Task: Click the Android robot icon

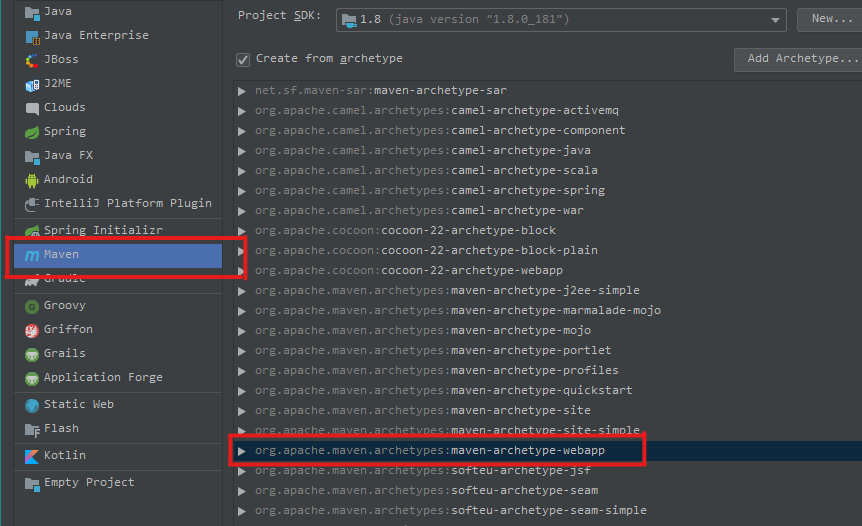Action: point(32,180)
